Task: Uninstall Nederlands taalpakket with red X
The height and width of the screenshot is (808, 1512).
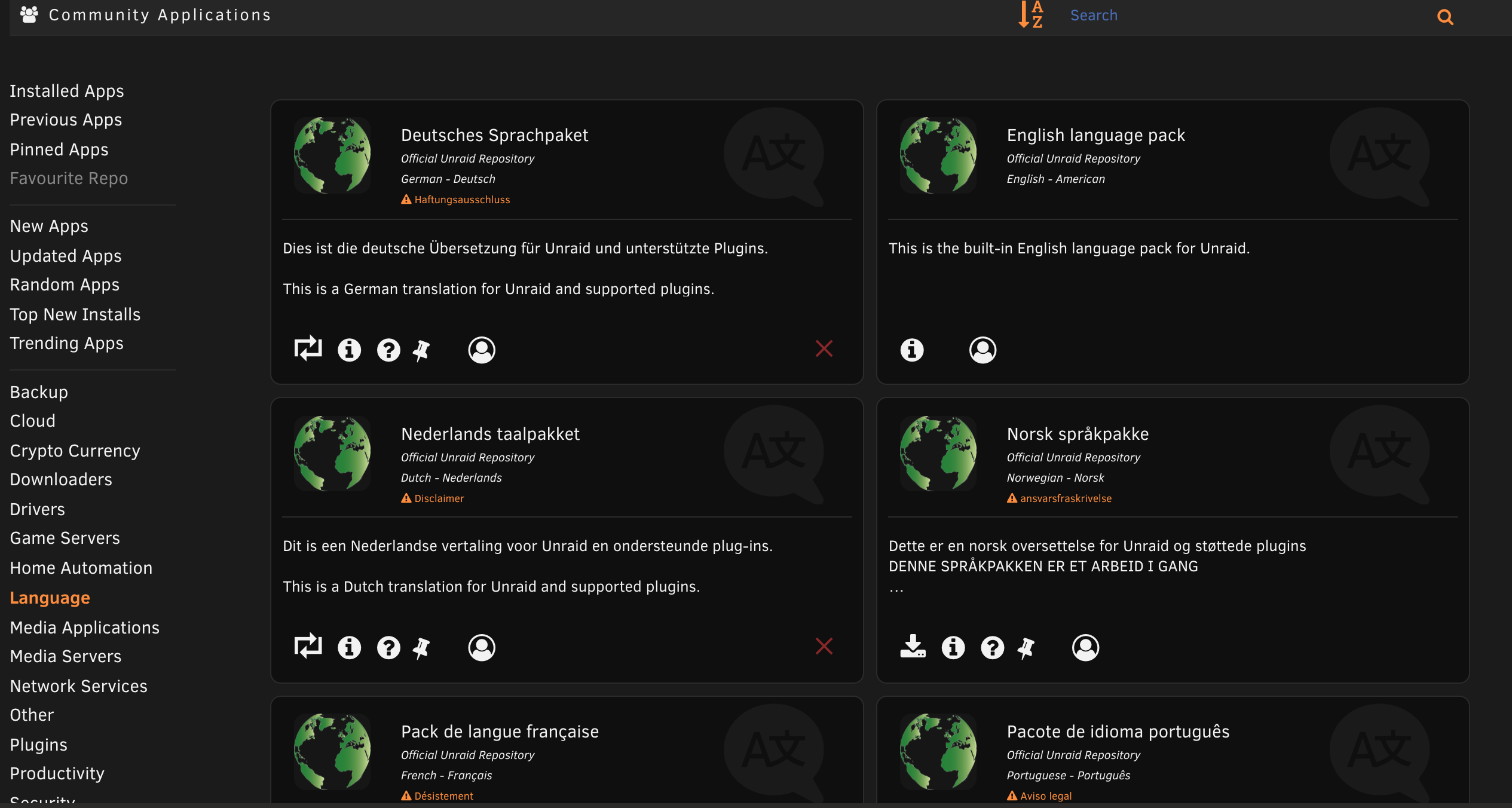Action: 824,646
